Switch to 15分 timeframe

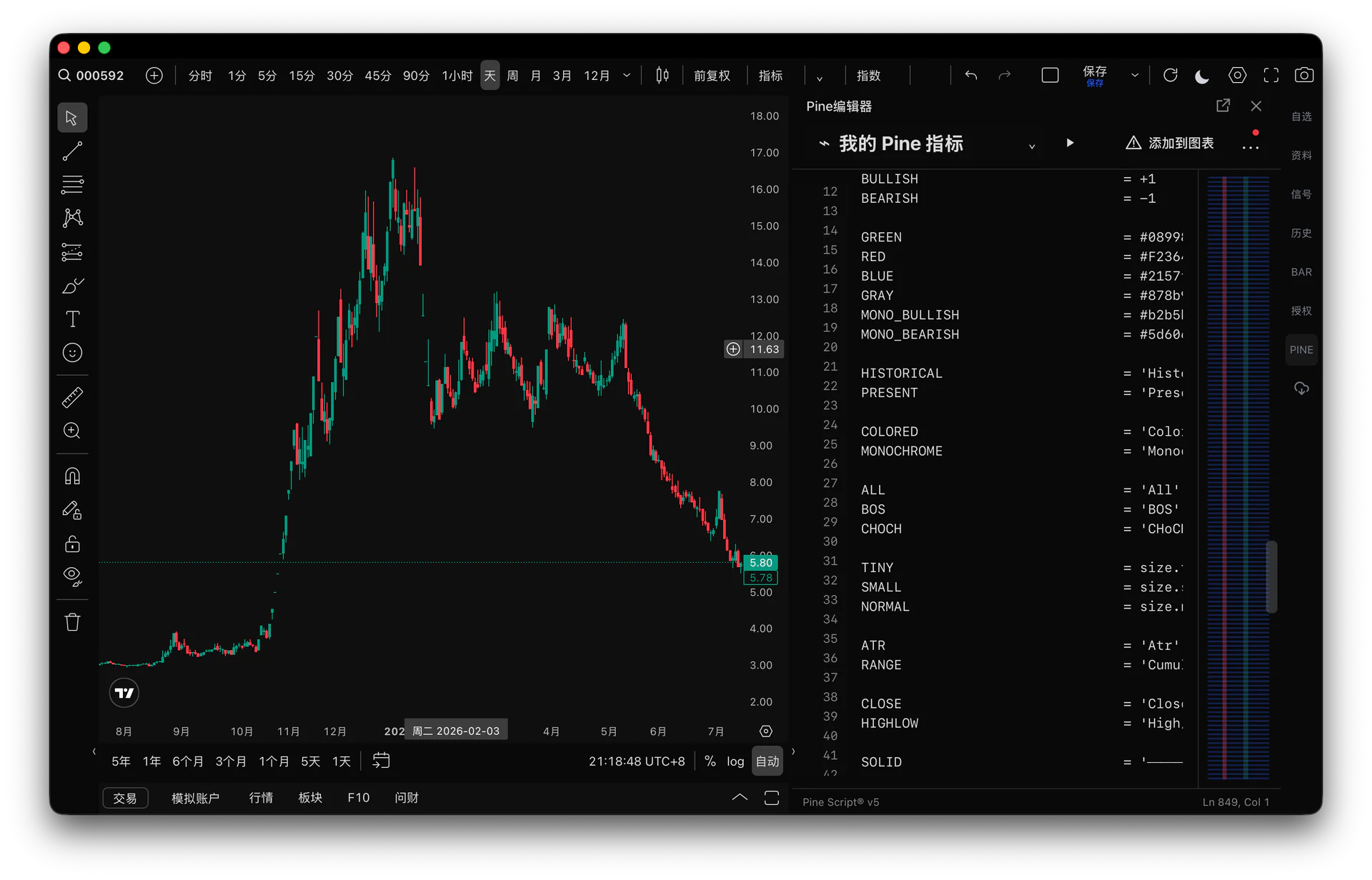(x=302, y=76)
